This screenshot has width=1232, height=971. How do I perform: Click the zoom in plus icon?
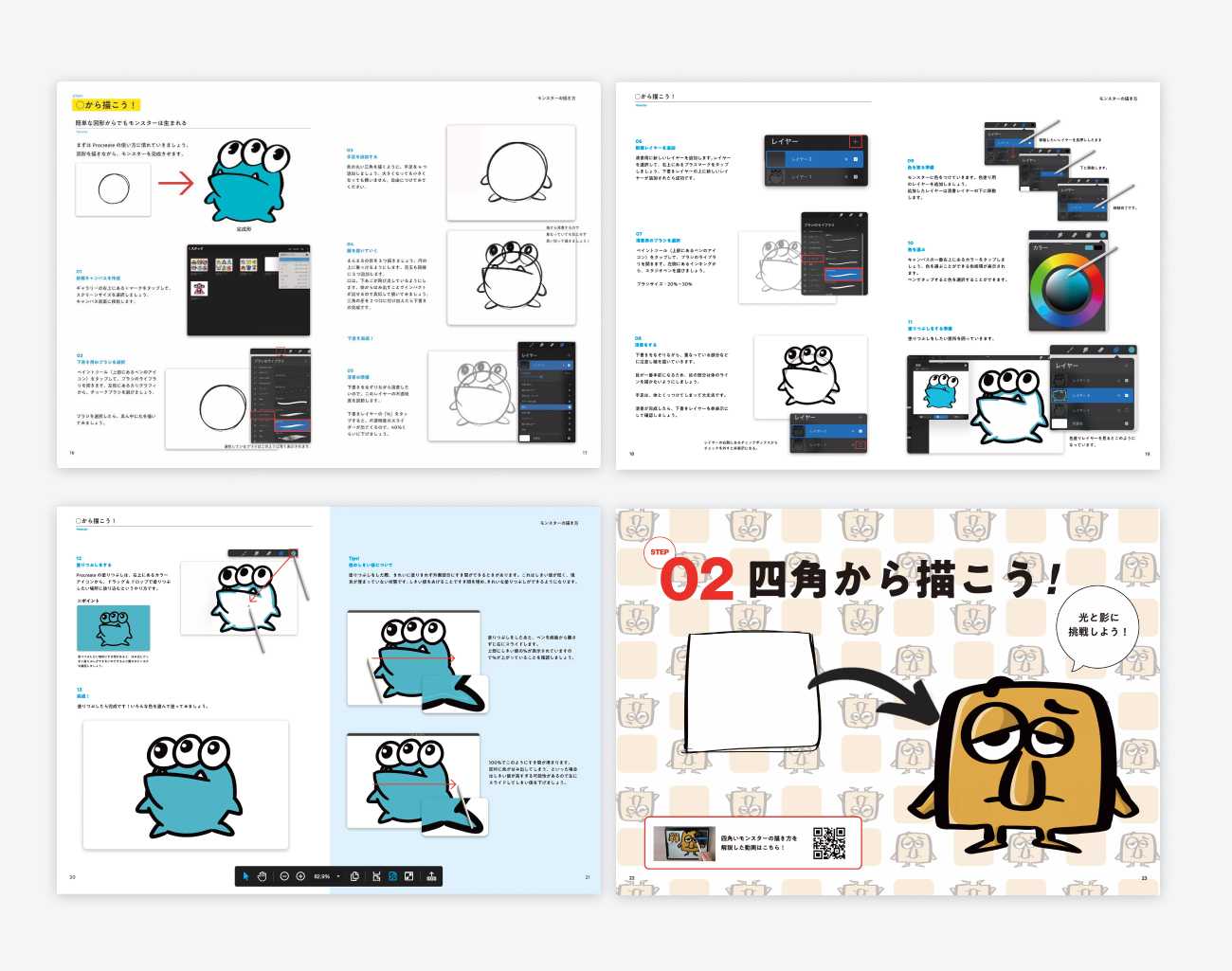pos(300,876)
